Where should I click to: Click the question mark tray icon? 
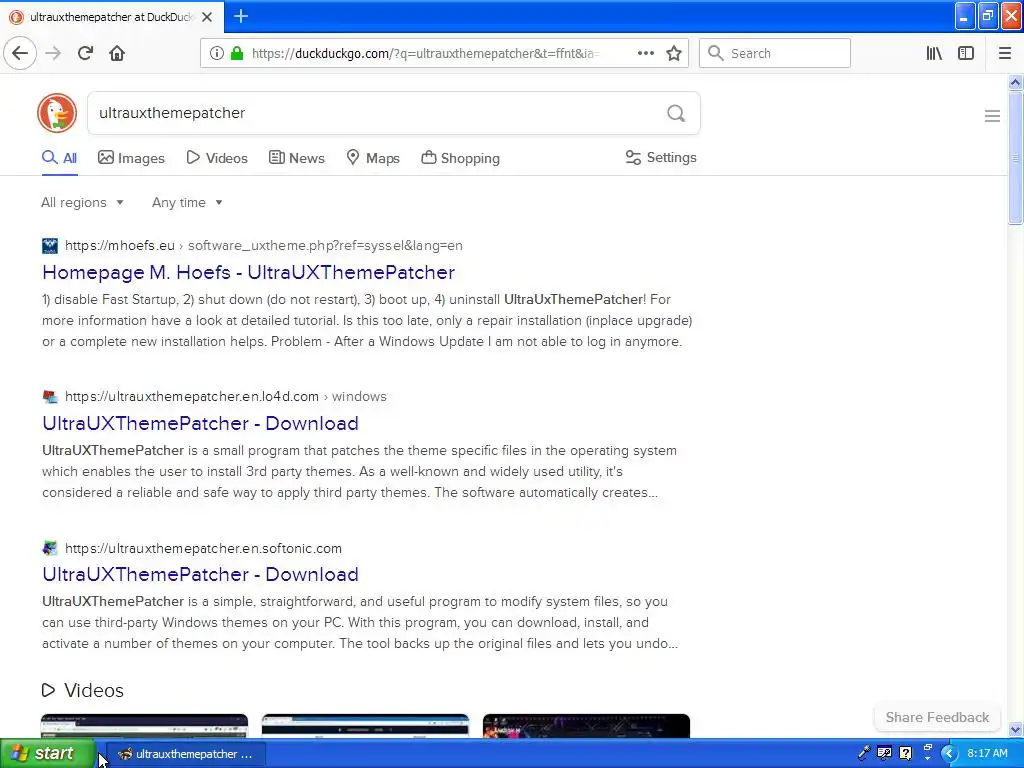click(905, 753)
